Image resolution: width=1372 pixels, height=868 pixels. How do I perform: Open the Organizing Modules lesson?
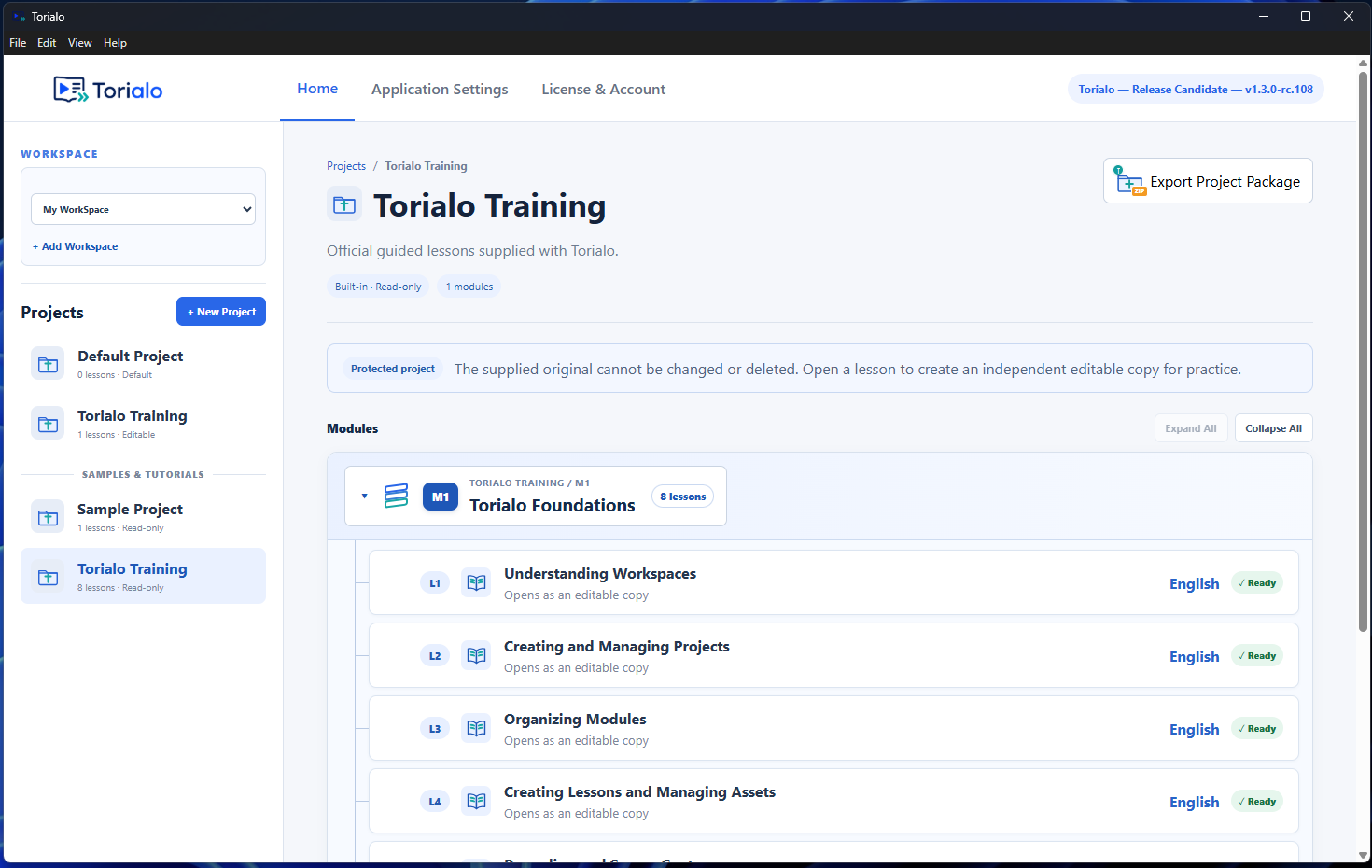click(x=833, y=728)
